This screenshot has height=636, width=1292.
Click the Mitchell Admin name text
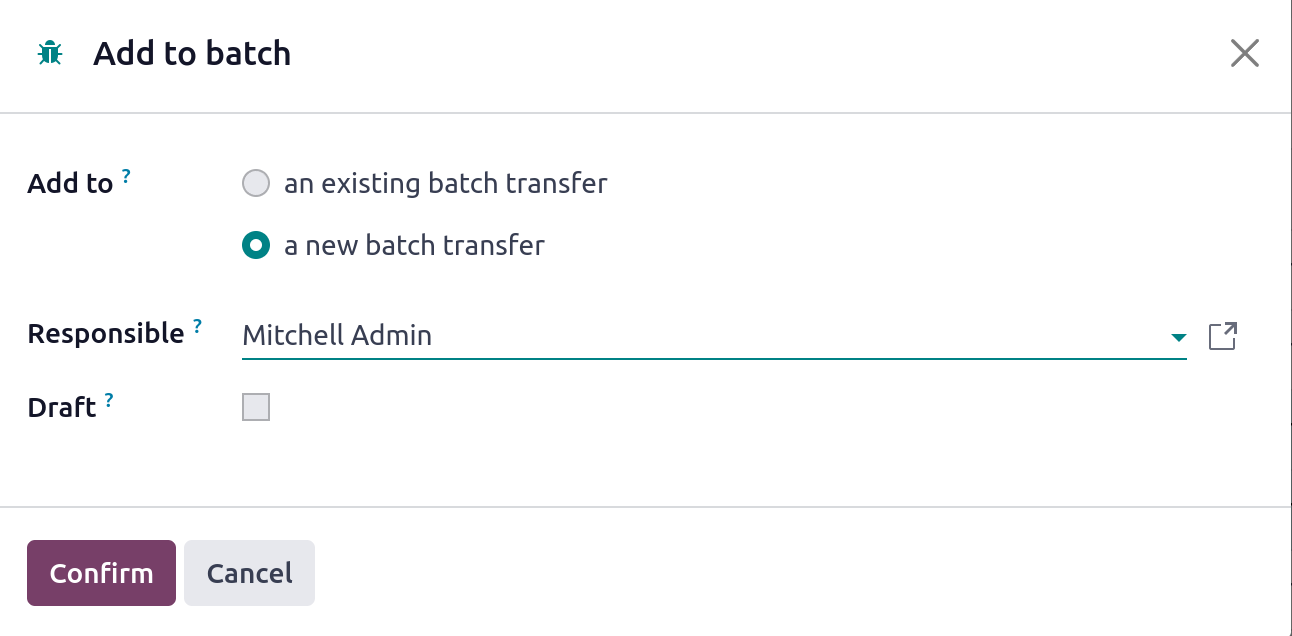pos(337,336)
